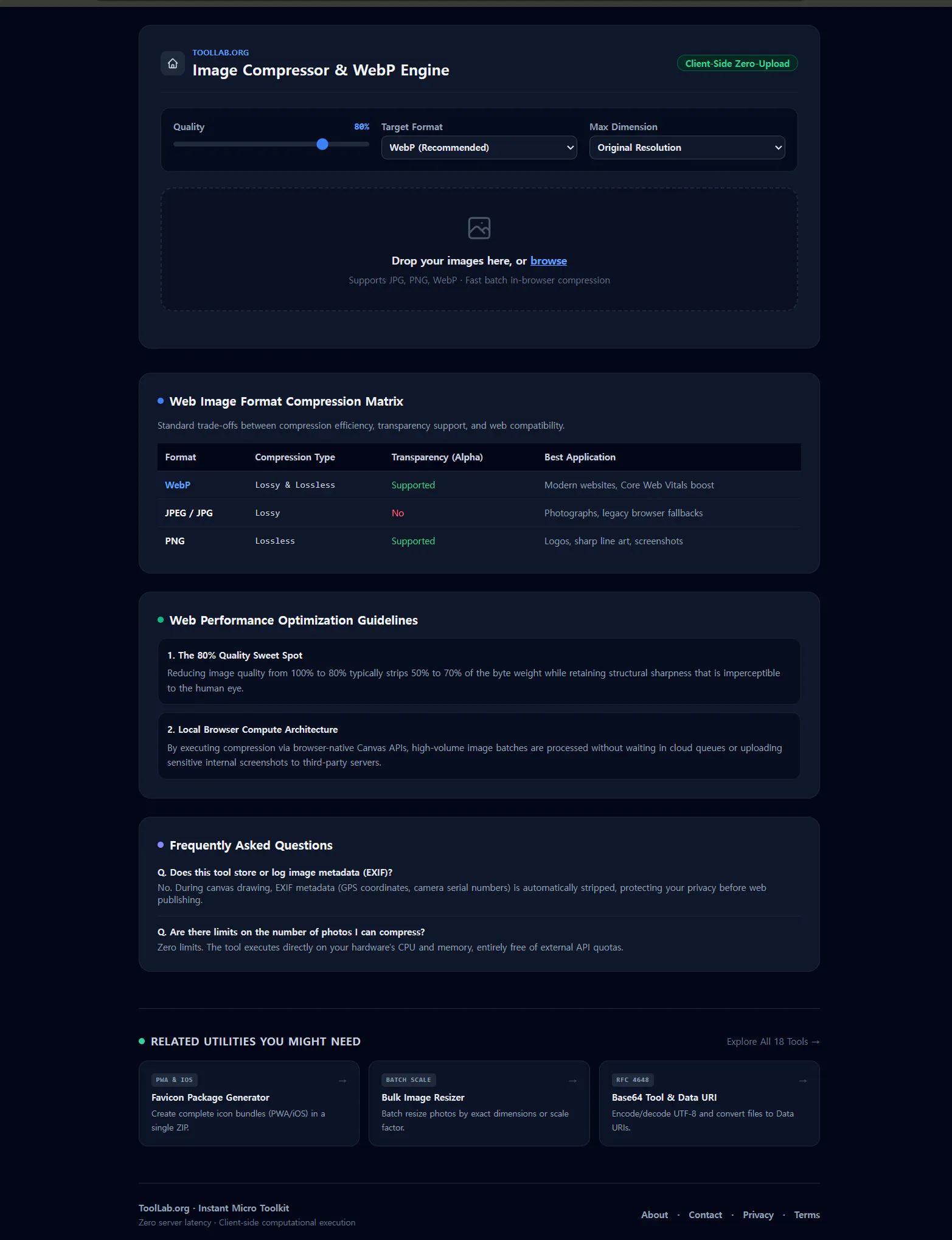Click arrow icon on Bulk Image Resizer card
The width and height of the screenshot is (952, 1240).
[x=572, y=1081]
